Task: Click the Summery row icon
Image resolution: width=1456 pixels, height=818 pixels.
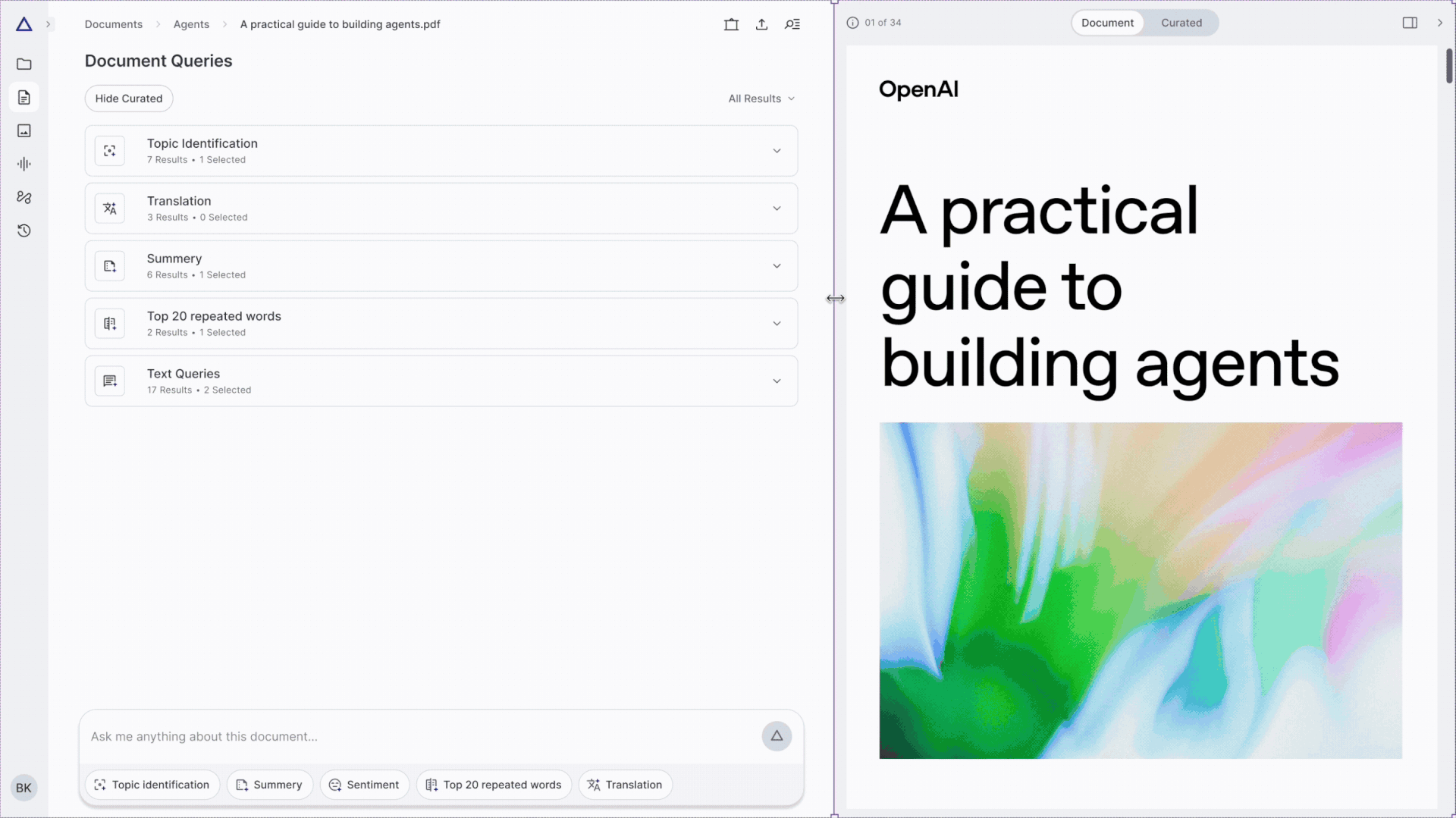Action: coord(110,266)
